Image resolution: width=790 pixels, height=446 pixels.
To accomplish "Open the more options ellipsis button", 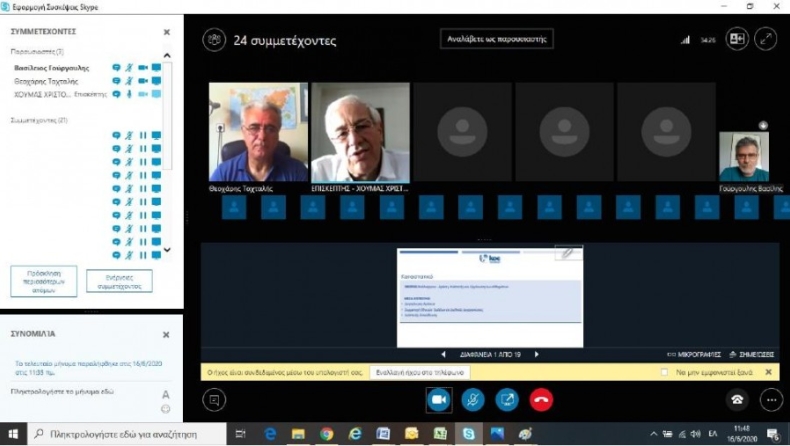I will 770,399.
